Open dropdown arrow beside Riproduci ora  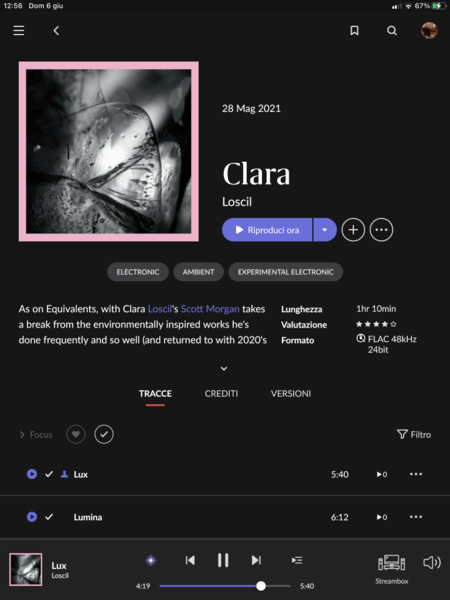(325, 230)
